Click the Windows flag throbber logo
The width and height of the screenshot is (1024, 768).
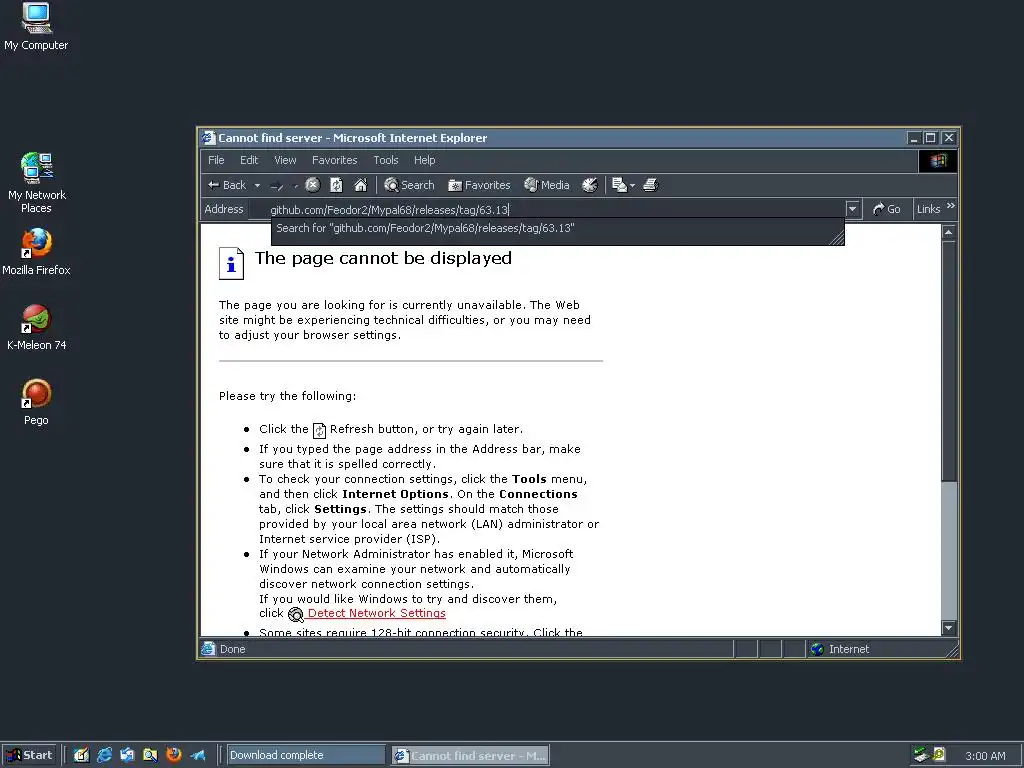tap(938, 161)
